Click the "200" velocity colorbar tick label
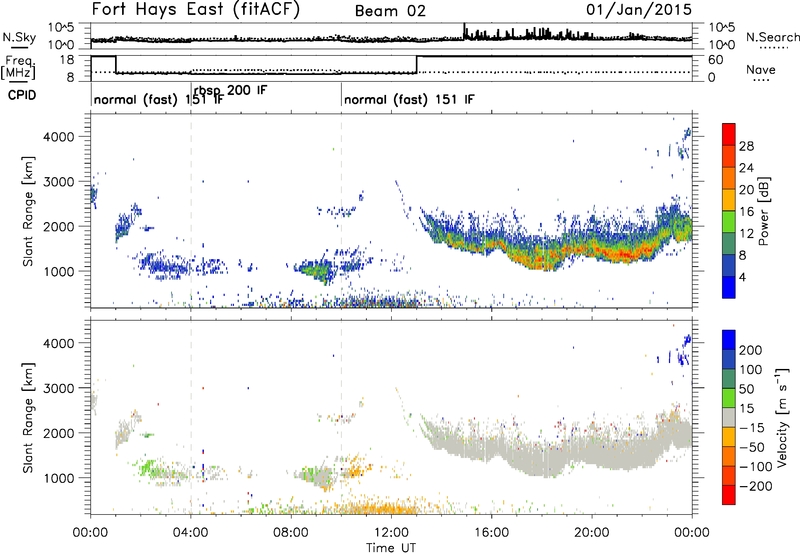The height and width of the screenshot is (554, 800). click(x=751, y=350)
